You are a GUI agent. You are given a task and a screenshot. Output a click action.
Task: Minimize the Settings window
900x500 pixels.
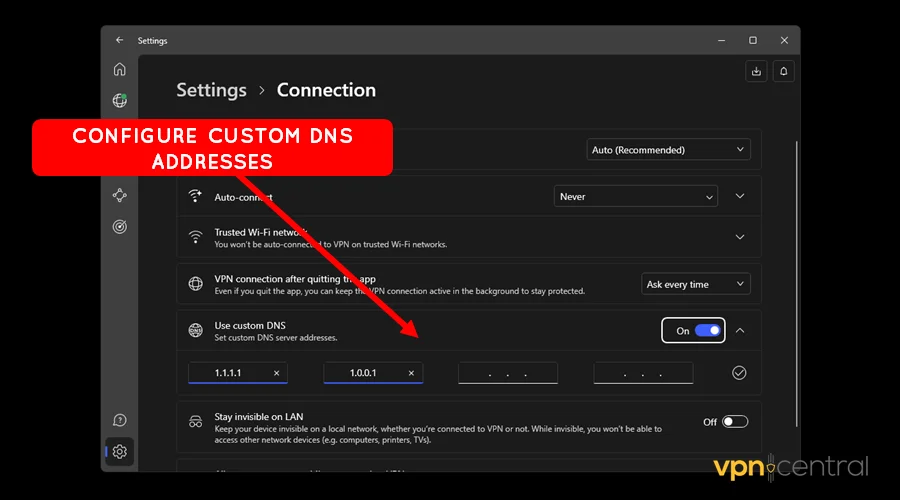pos(721,40)
